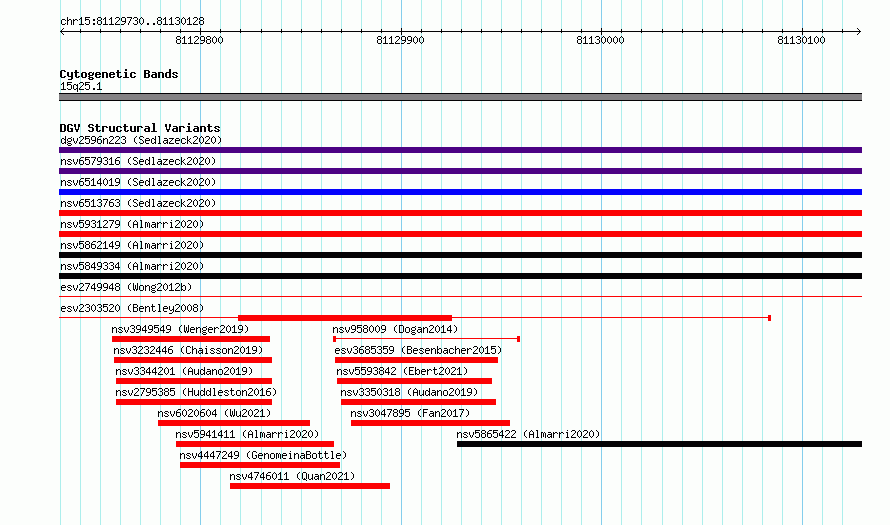Select the nsv5941411 (Almarri2020) label
Viewport: 890px width, 525px height.
(247, 434)
